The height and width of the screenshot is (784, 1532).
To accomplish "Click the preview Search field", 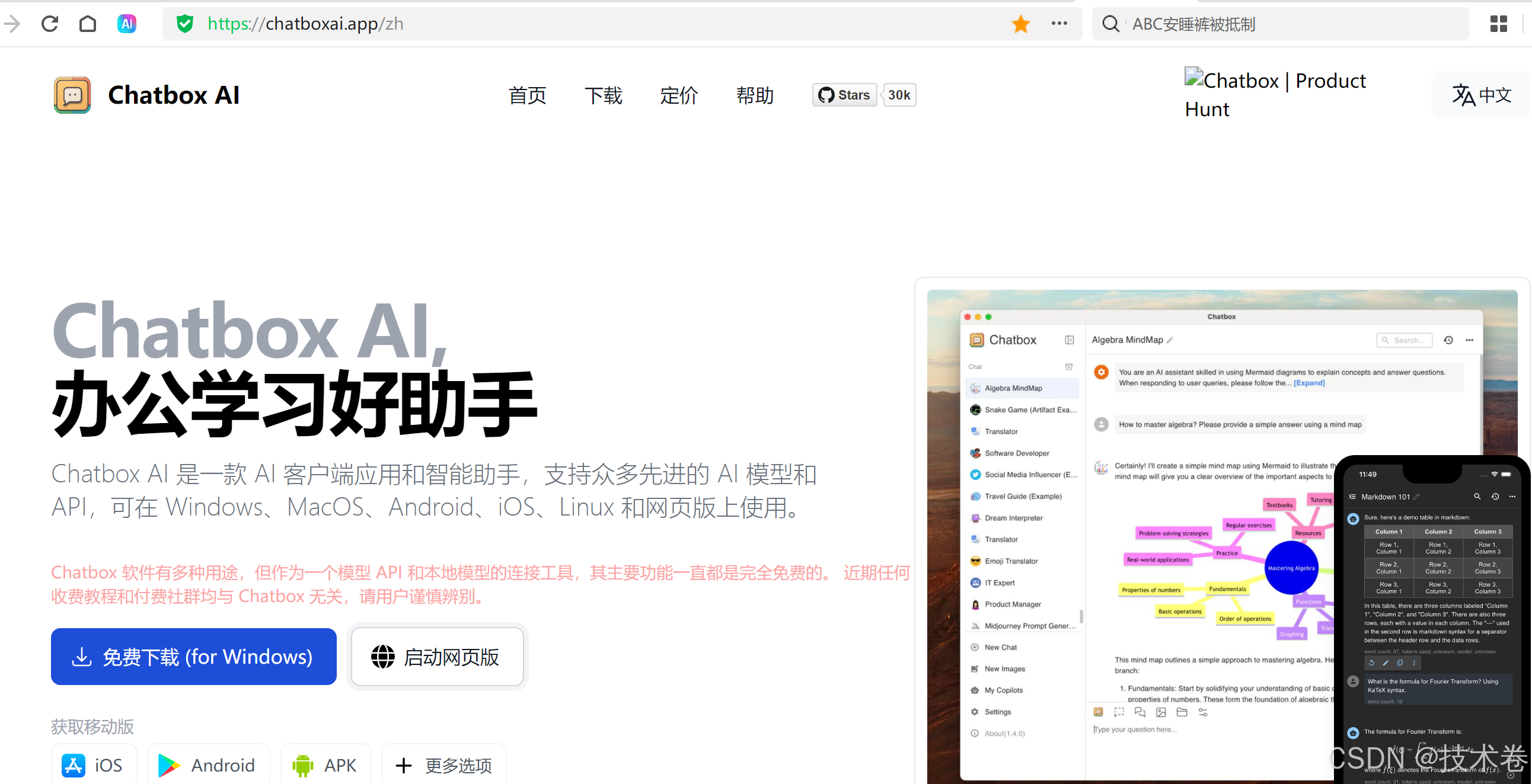I will [x=1404, y=340].
